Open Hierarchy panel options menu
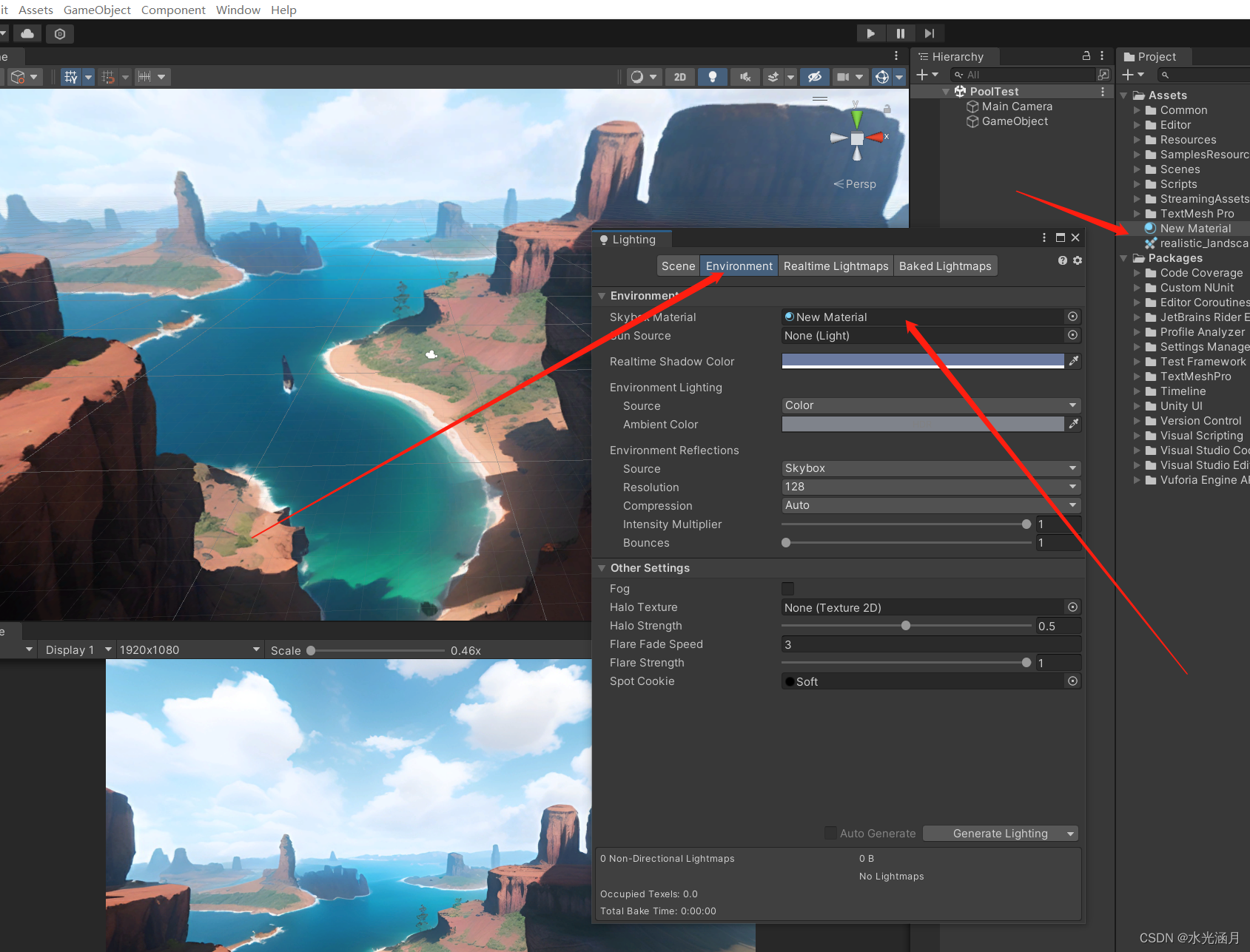The height and width of the screenshot is (952, 1250). pyautogui.click(x=1102, y=56)
